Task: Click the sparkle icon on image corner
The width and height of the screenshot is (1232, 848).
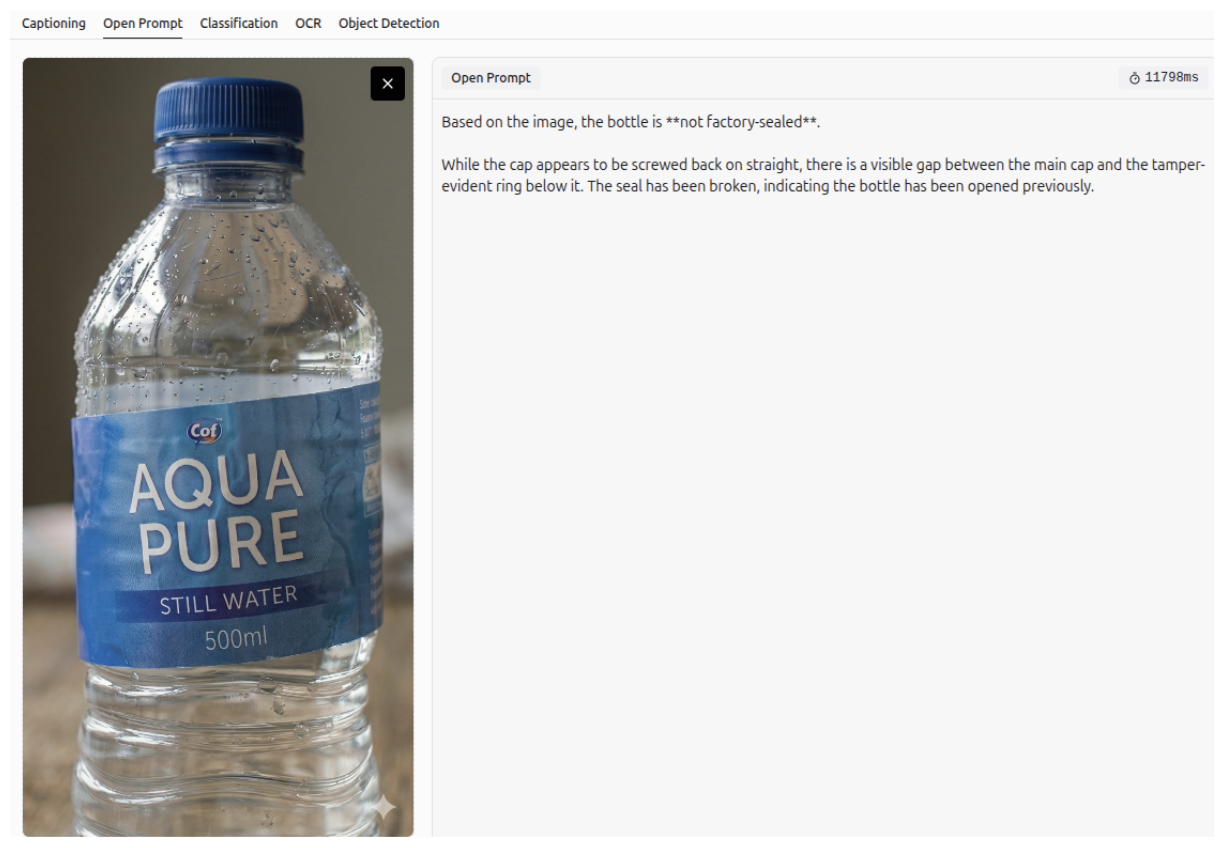Action: click(x=383, y=809)
